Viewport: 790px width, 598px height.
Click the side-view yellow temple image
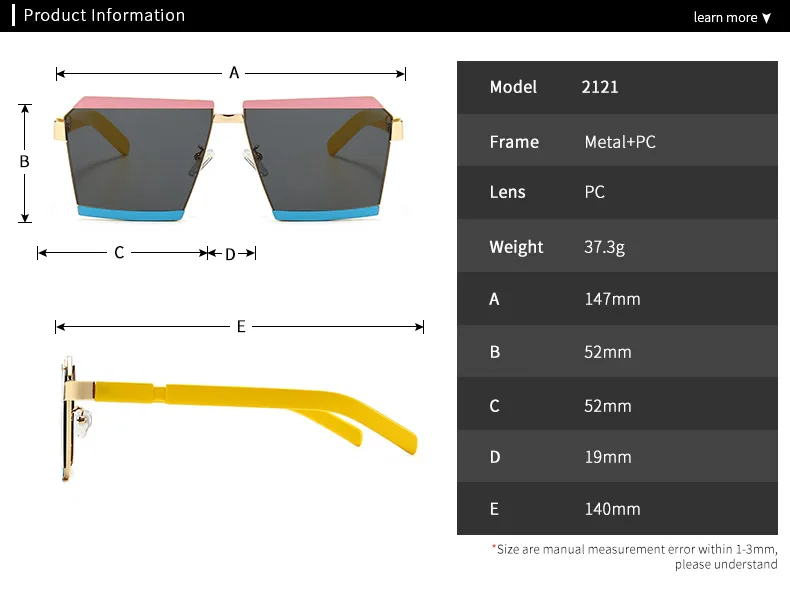[238, 418]
